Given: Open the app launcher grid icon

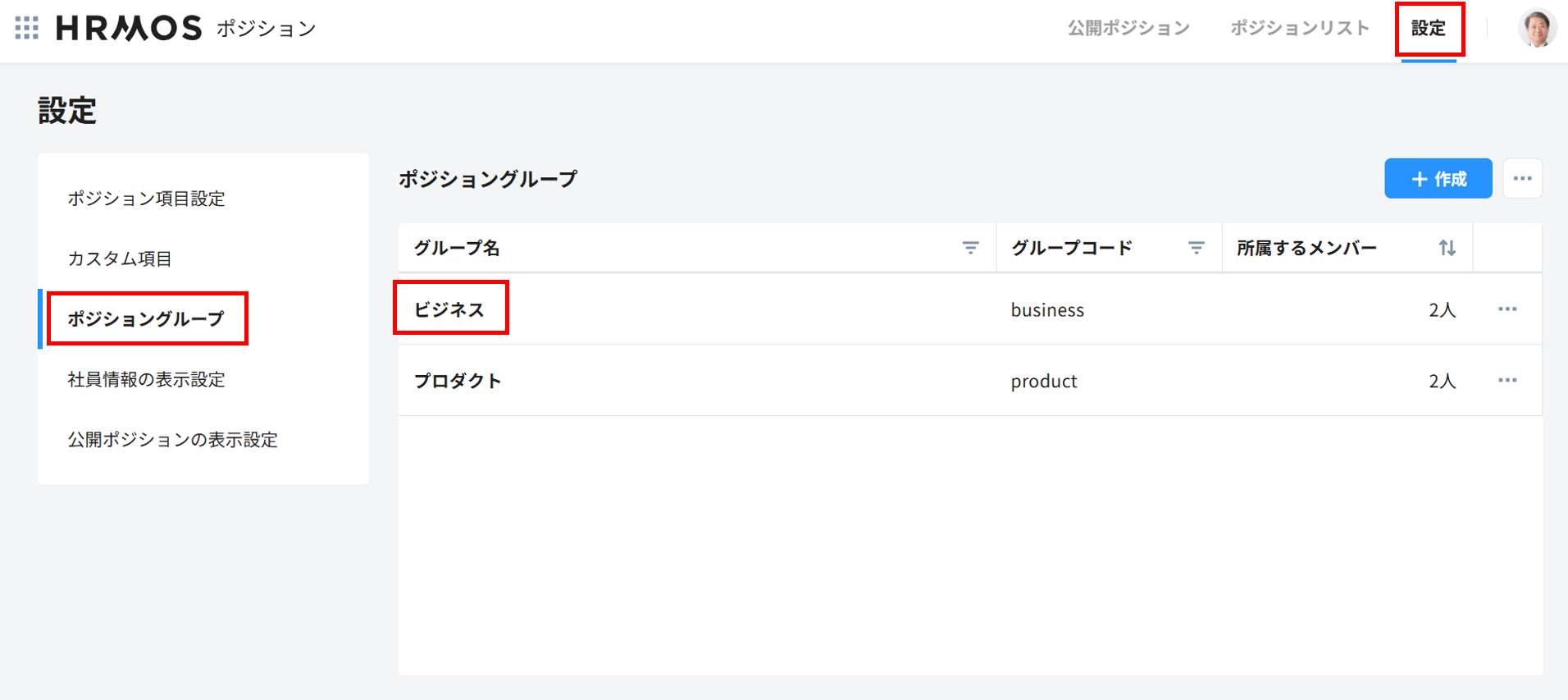Looking at the screenshot, I should coord(27,28).
